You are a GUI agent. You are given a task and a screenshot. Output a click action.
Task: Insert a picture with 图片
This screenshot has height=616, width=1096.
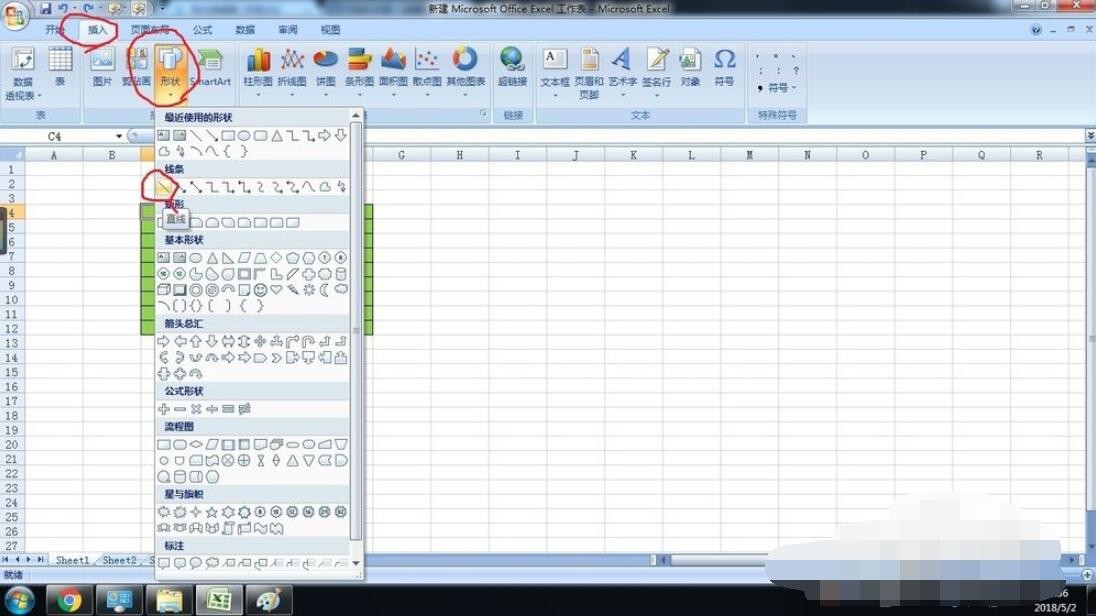[102, 68]
